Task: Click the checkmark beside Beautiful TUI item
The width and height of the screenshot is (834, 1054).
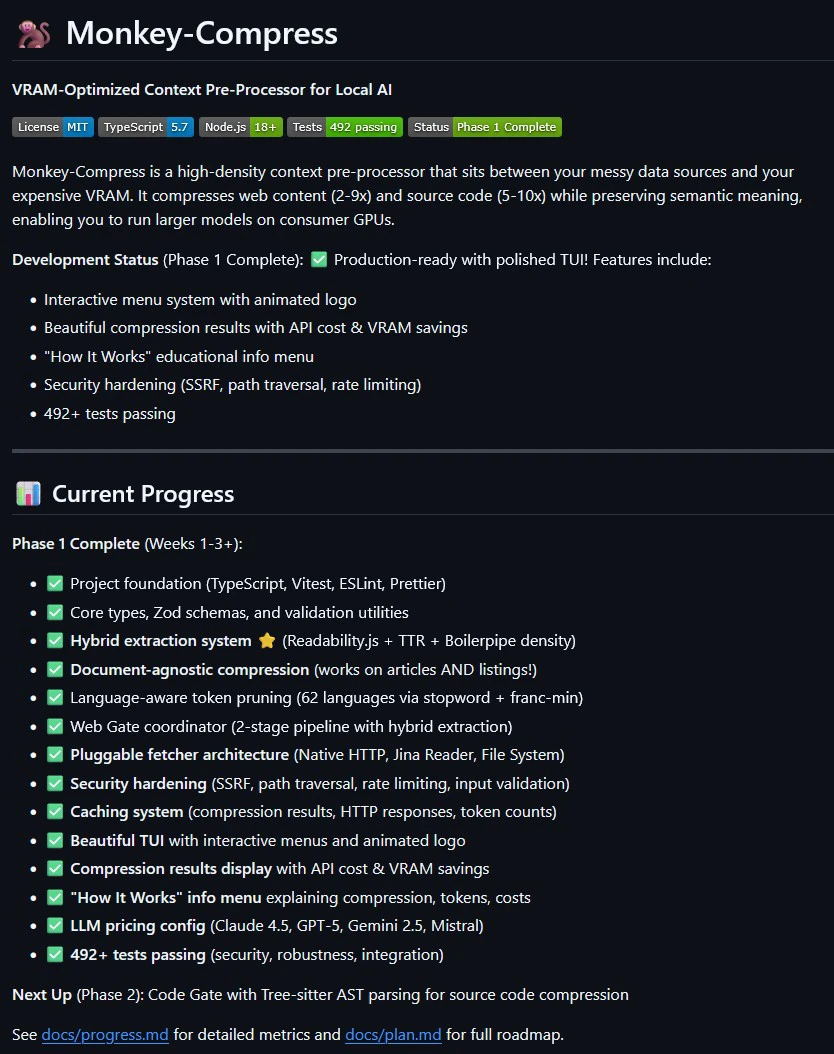Action: tap(55, 840)
